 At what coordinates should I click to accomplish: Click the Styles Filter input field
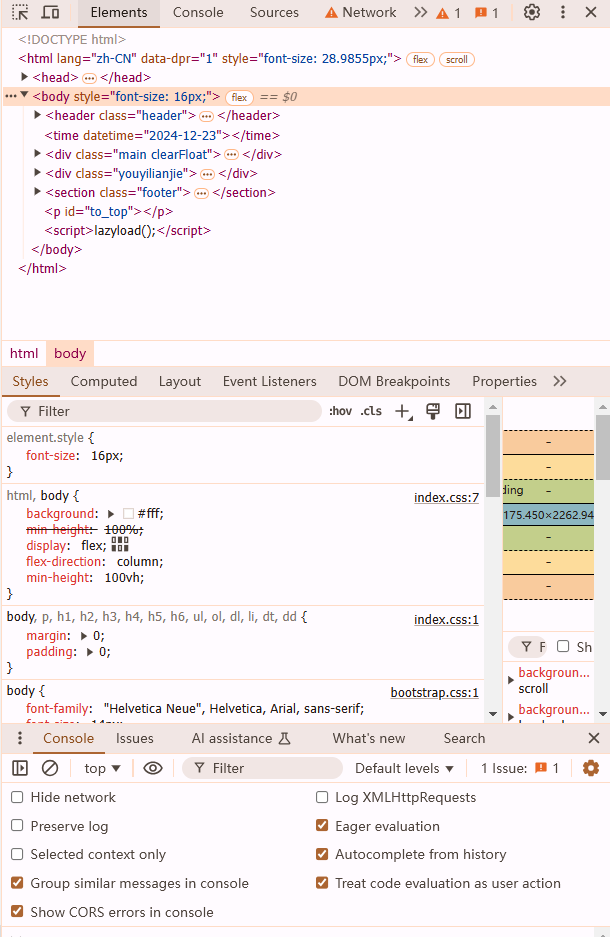pyautogui.click(x=164, y=411)
